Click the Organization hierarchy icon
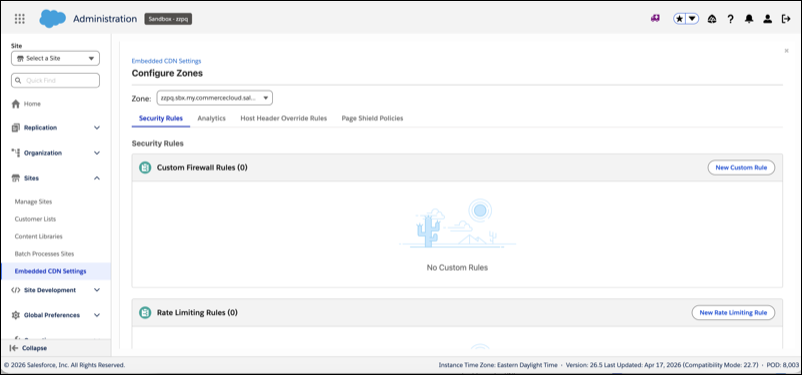 15,153
